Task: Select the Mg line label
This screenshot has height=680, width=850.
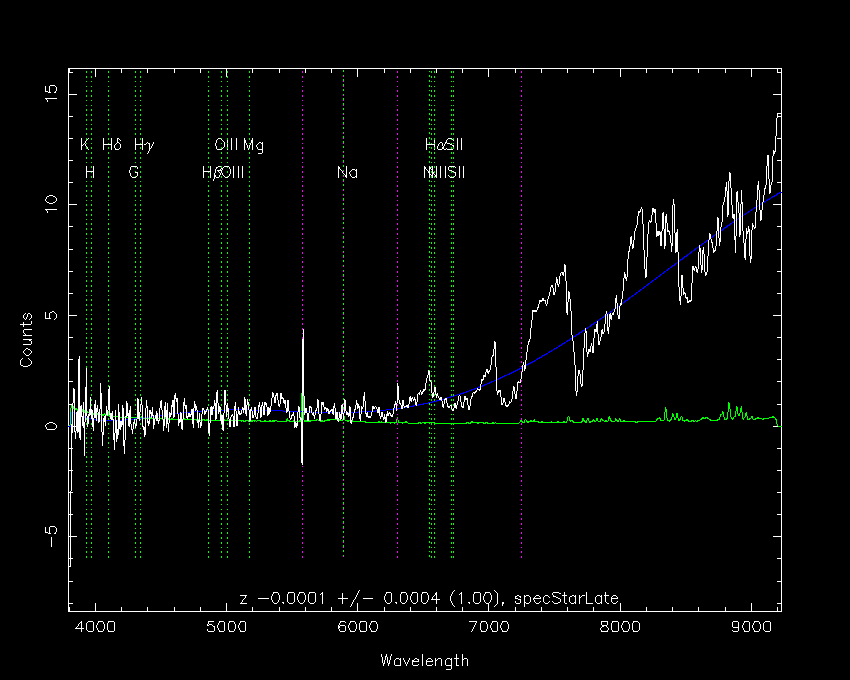Action: coord(253,145)
